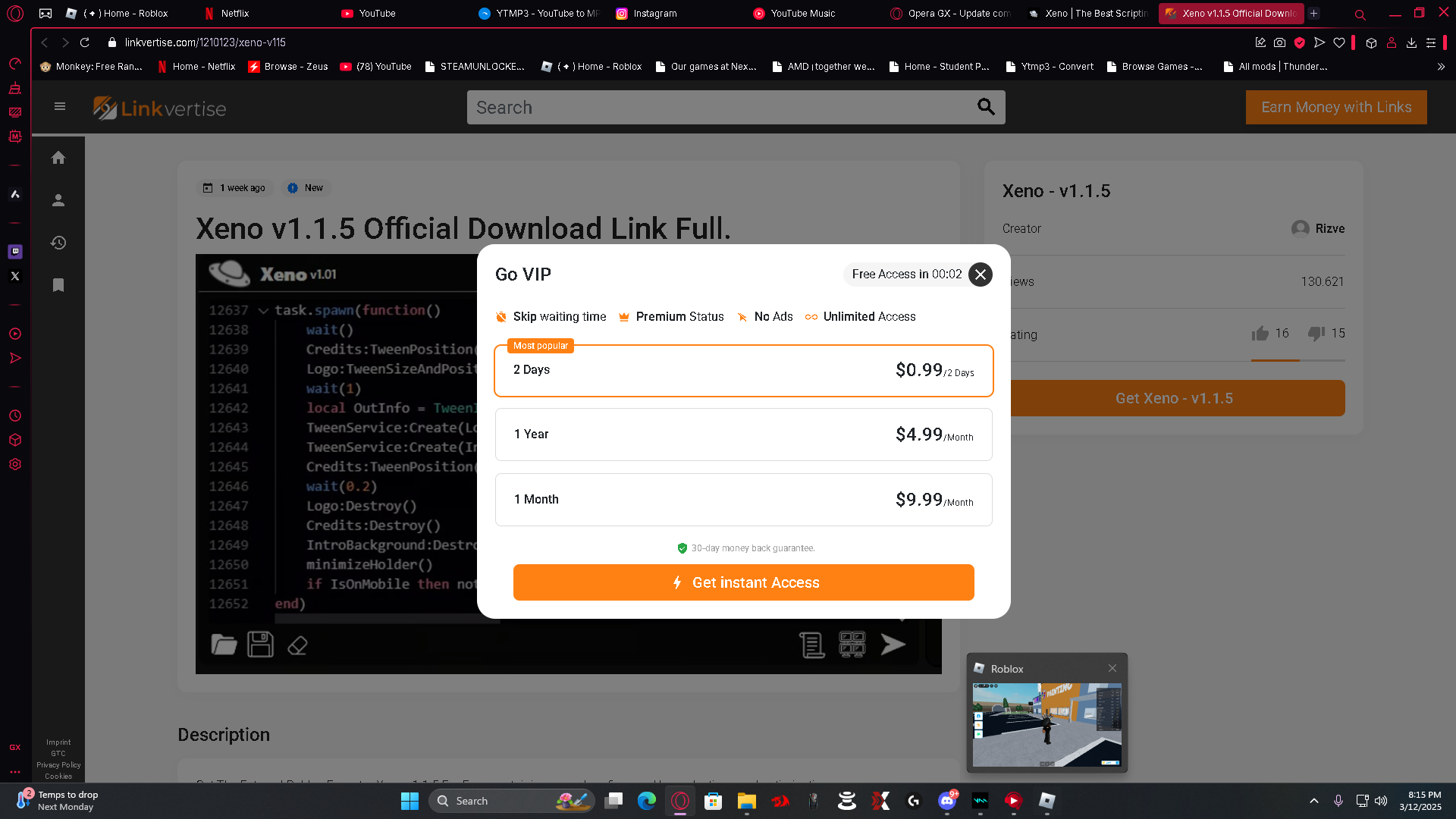Open the Windows Start menu

(x=409, y=801)
